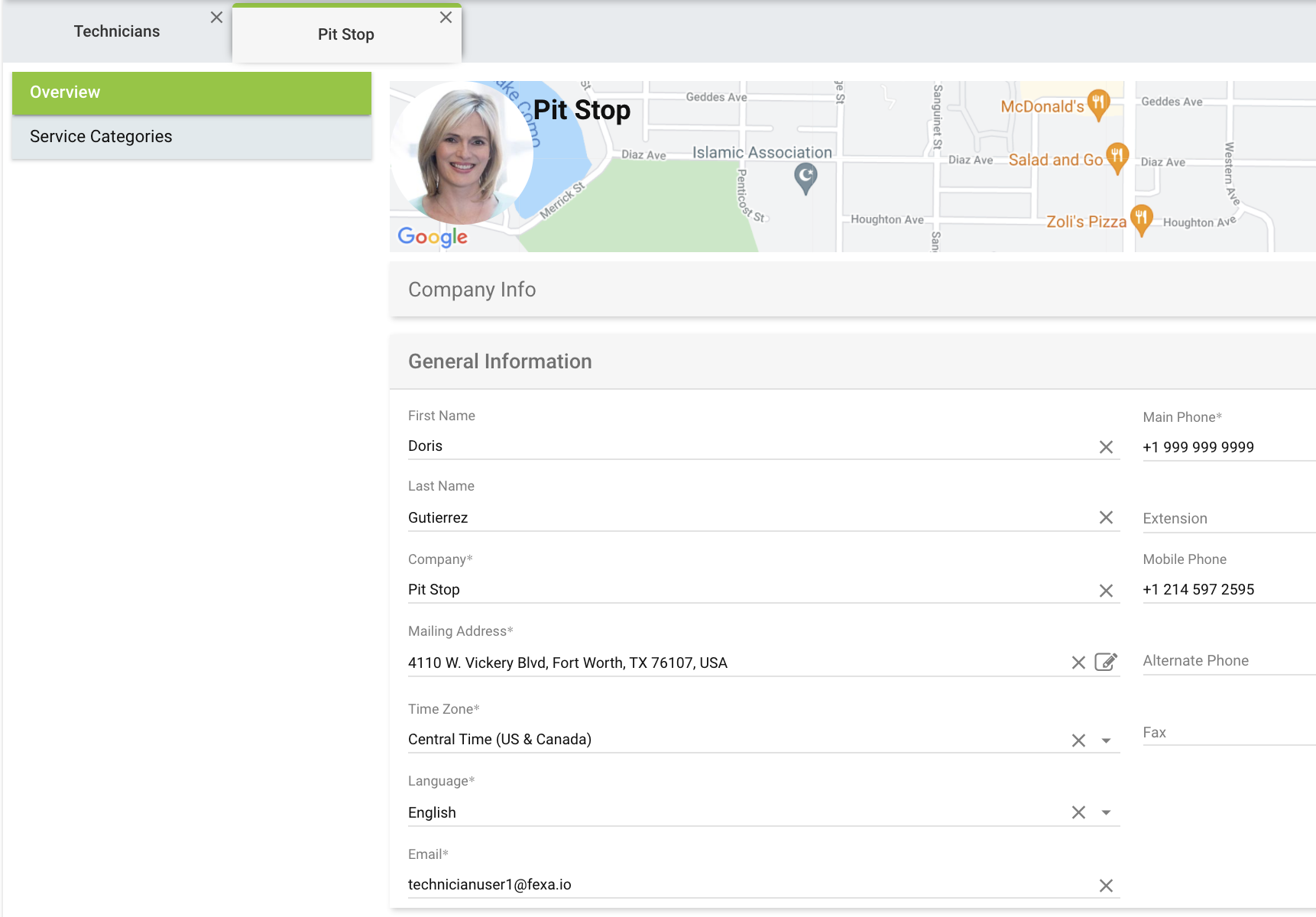Click the McDonald's restaurant map pin
1316x917 pixels.
pos(1098,104)
